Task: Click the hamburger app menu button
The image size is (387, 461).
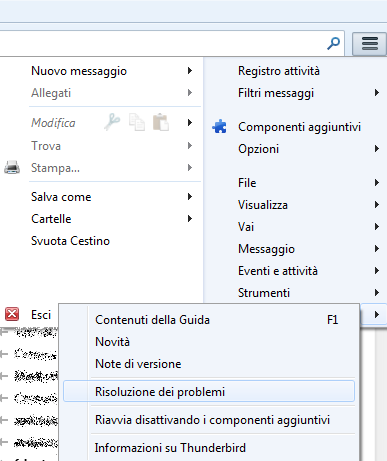Action: [369, 44]
